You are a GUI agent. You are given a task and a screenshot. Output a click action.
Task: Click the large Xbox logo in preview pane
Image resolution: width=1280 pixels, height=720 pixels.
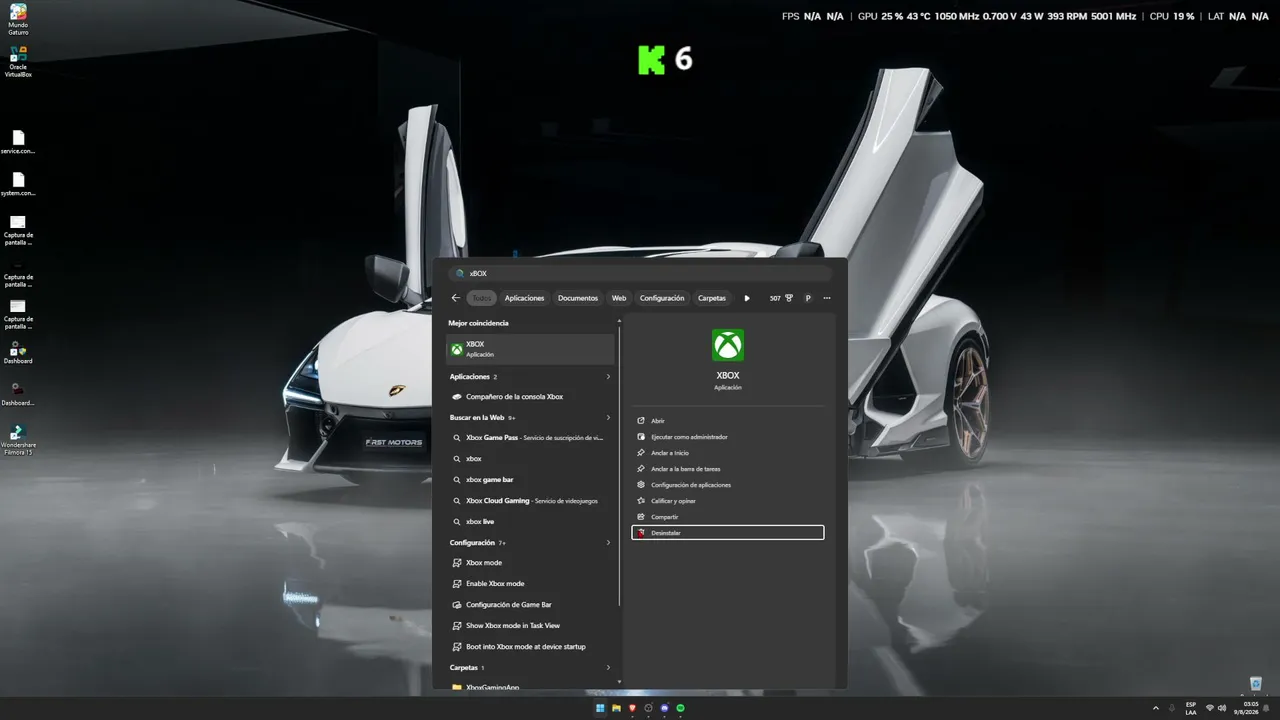[x=728, y=345]
